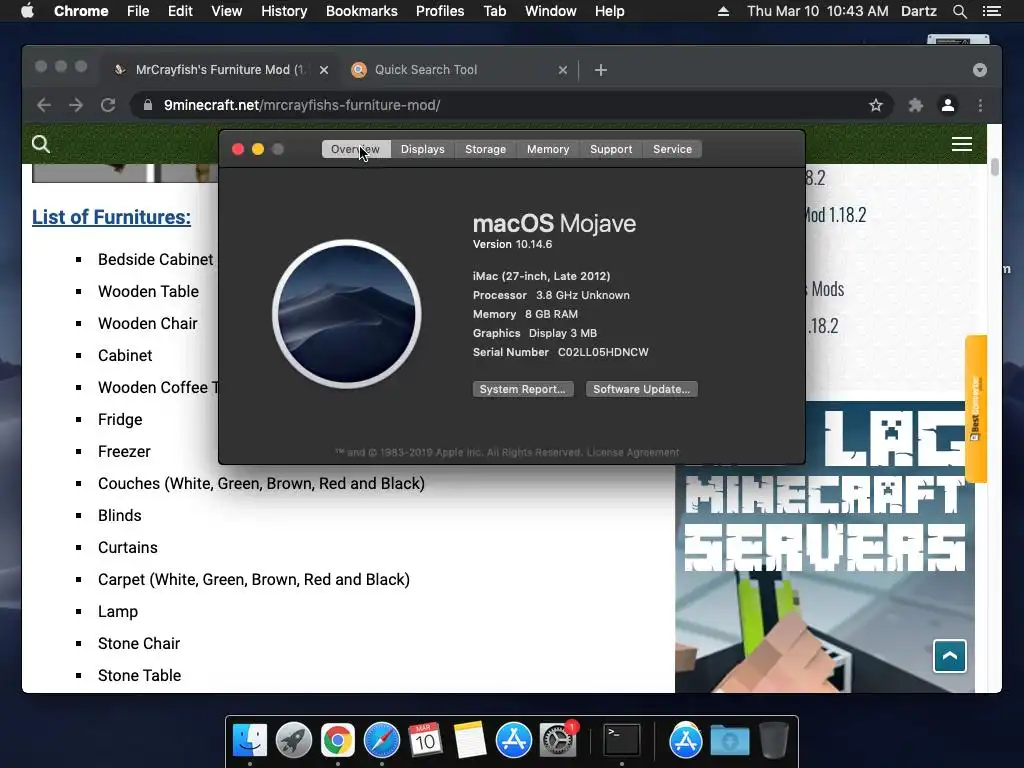Image resolution: width=1024 pixels, height=768 pixels.
Task: Open the Profiles menu
Action: [x=440, y=11]
